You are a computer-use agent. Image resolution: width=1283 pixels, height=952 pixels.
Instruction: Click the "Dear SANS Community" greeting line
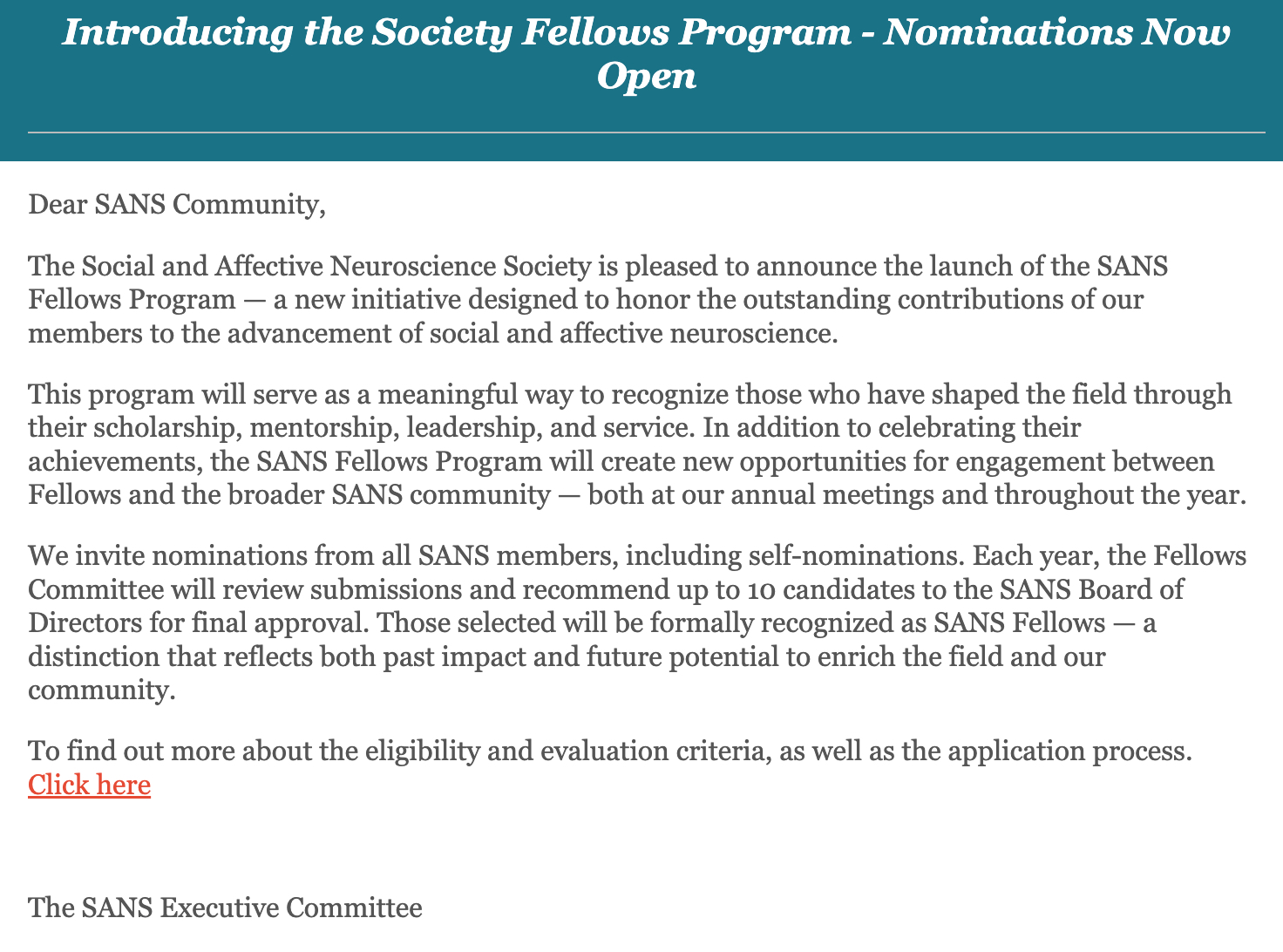176,205
